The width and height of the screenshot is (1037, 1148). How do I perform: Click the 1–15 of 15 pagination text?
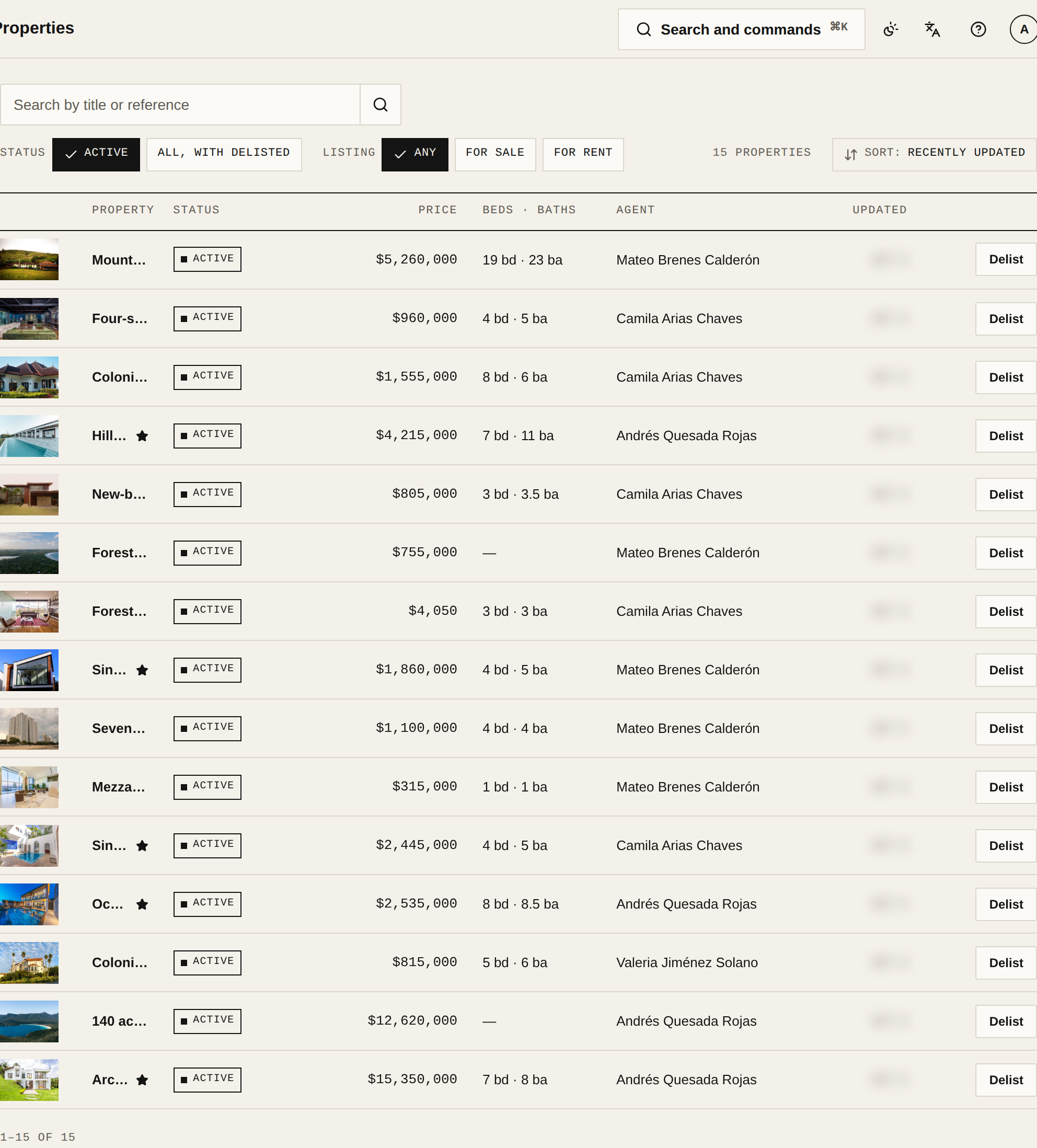38,1137
